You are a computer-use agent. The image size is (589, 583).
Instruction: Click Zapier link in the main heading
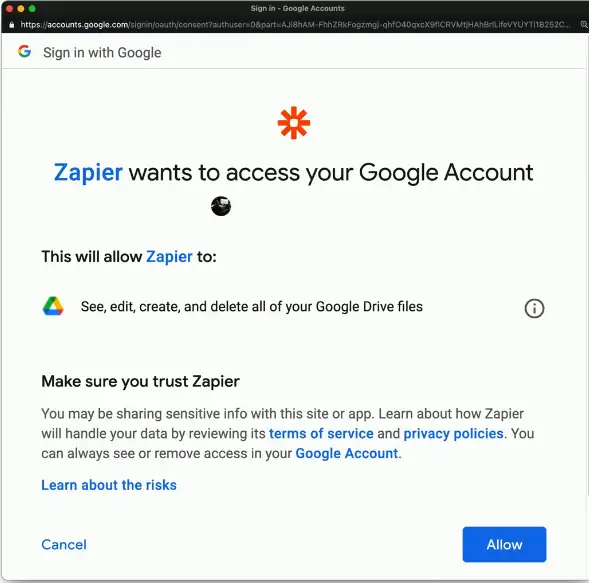coord(88,172)
